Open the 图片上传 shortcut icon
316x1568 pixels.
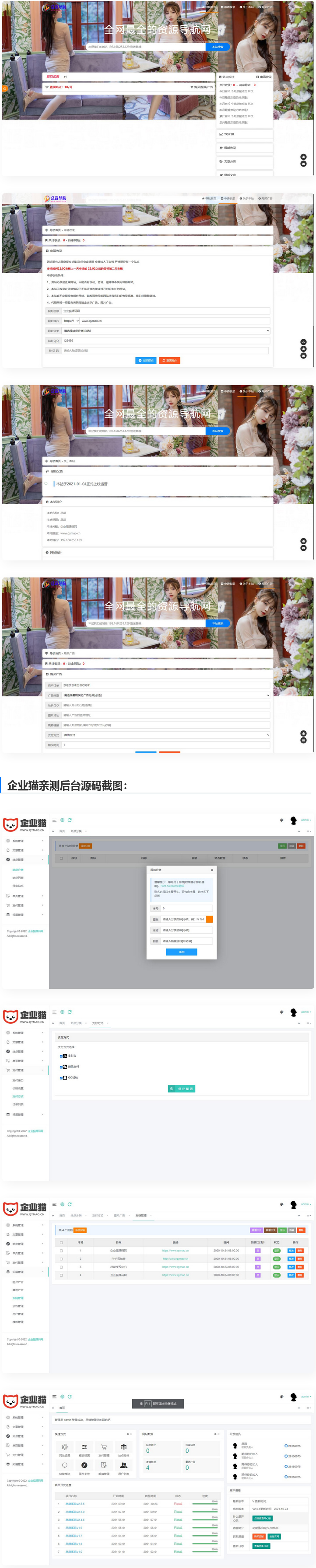[84, 1465]
